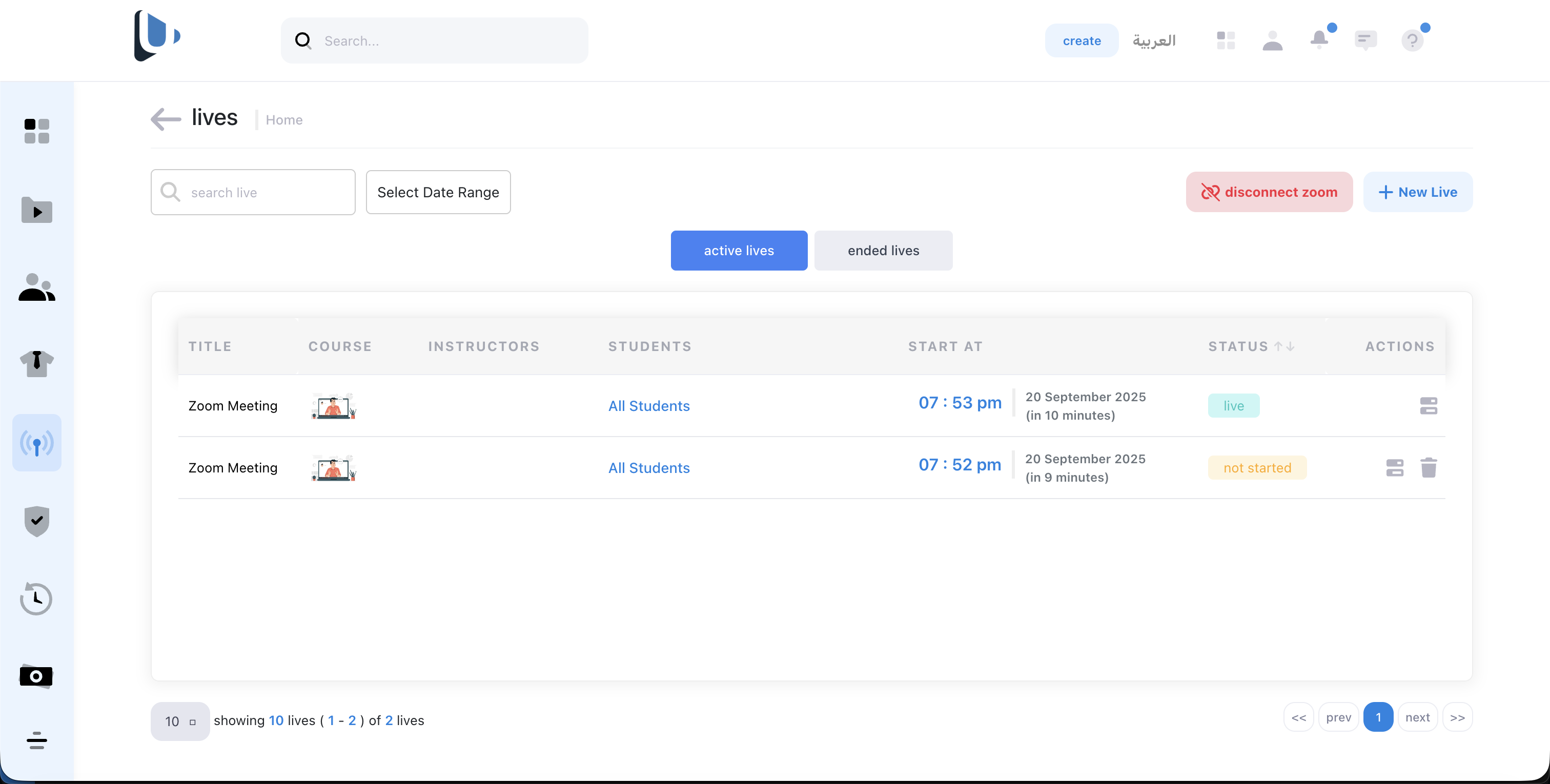Click the Zoom Meeting title with live status
The width and height of the screenshot is (1550, 784).
click(x=232, y=406)
